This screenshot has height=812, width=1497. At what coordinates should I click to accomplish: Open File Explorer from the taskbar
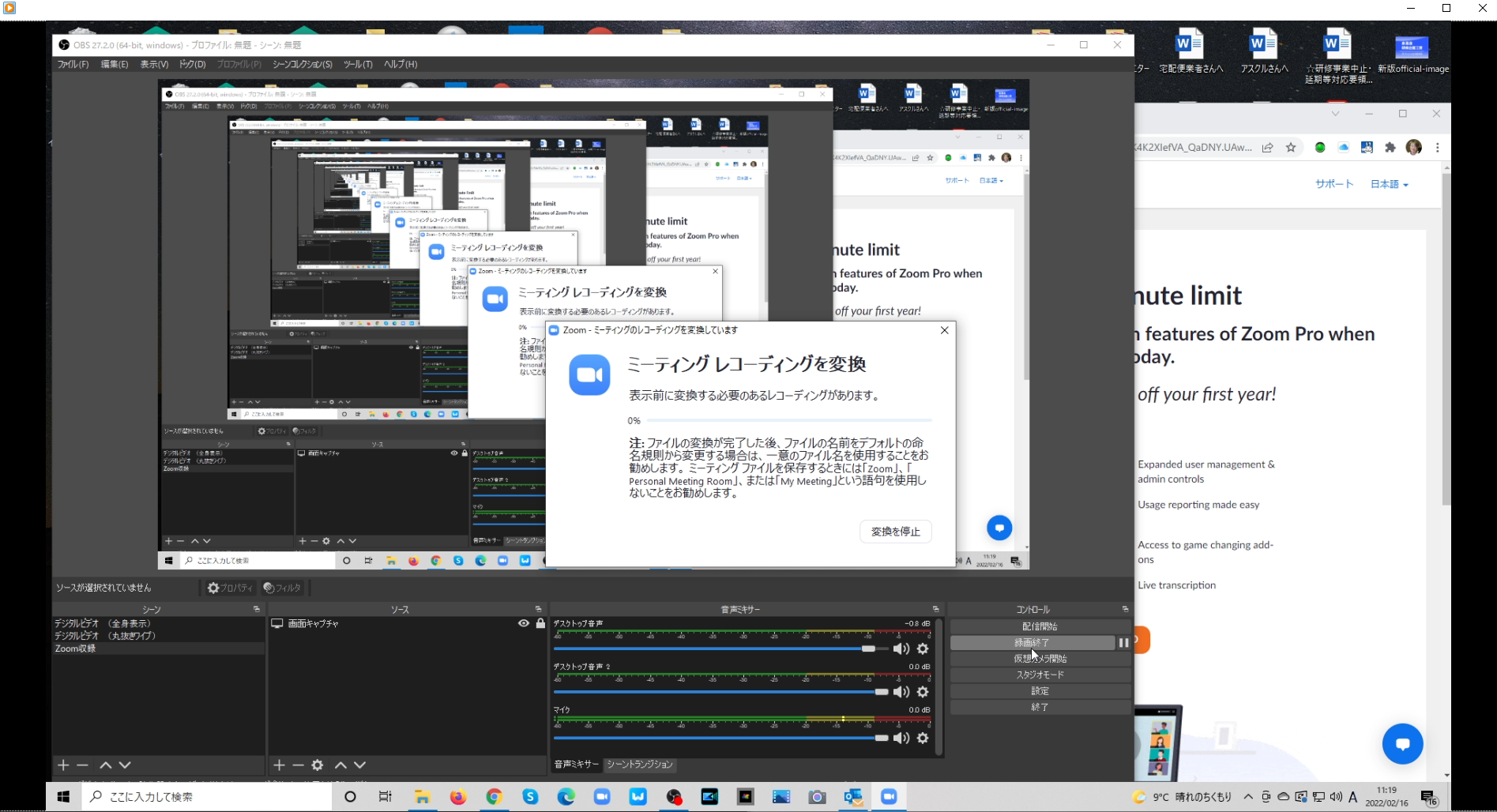tap(423, 797)
